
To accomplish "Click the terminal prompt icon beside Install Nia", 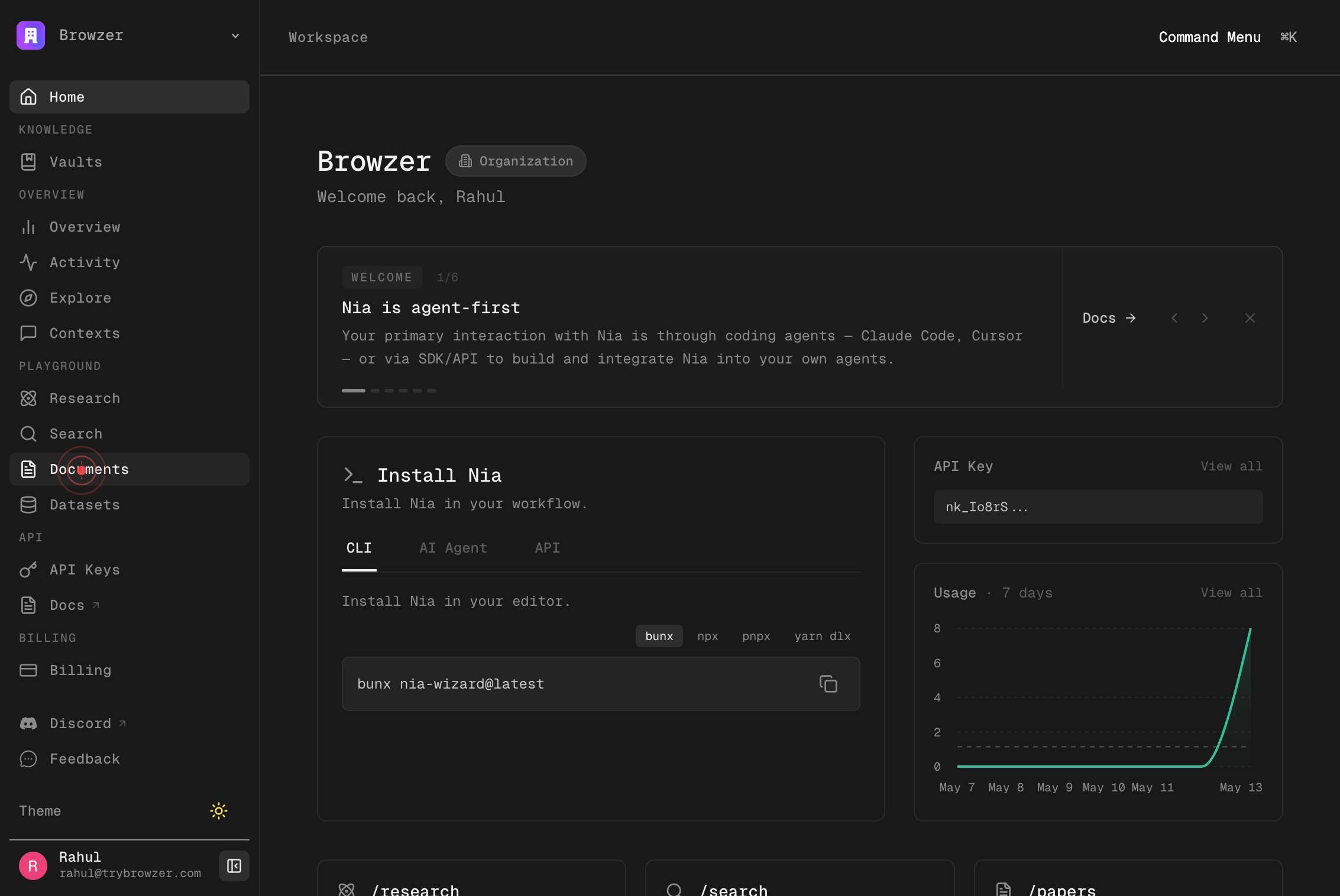I will tap(353, 475).
